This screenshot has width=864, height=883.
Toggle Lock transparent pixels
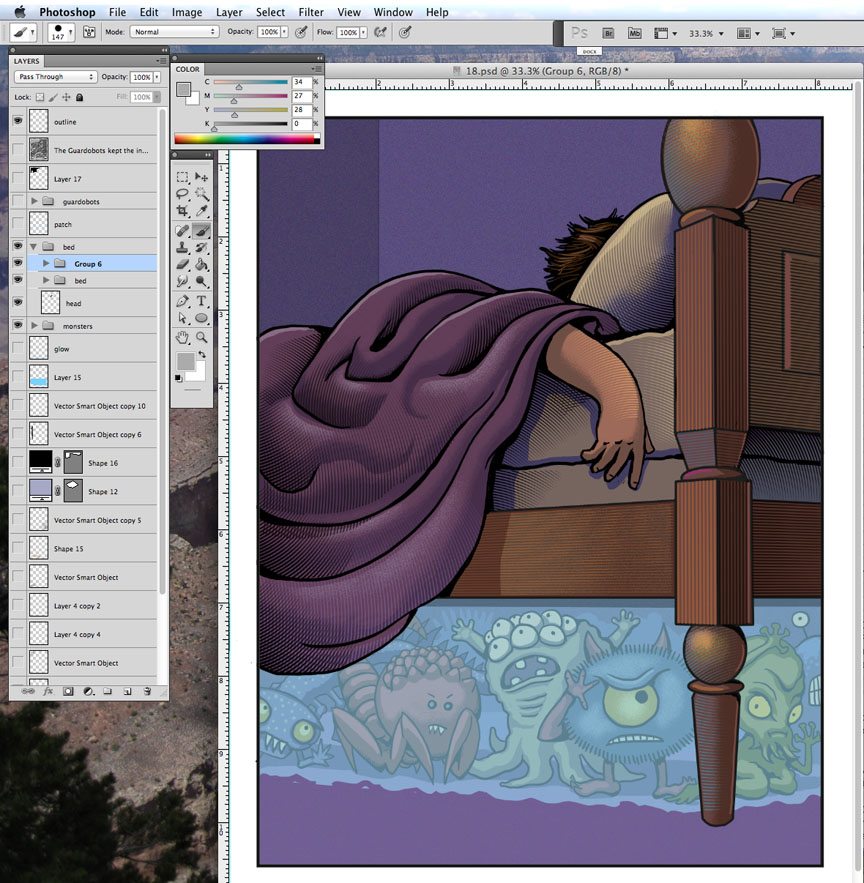[39, 97]
